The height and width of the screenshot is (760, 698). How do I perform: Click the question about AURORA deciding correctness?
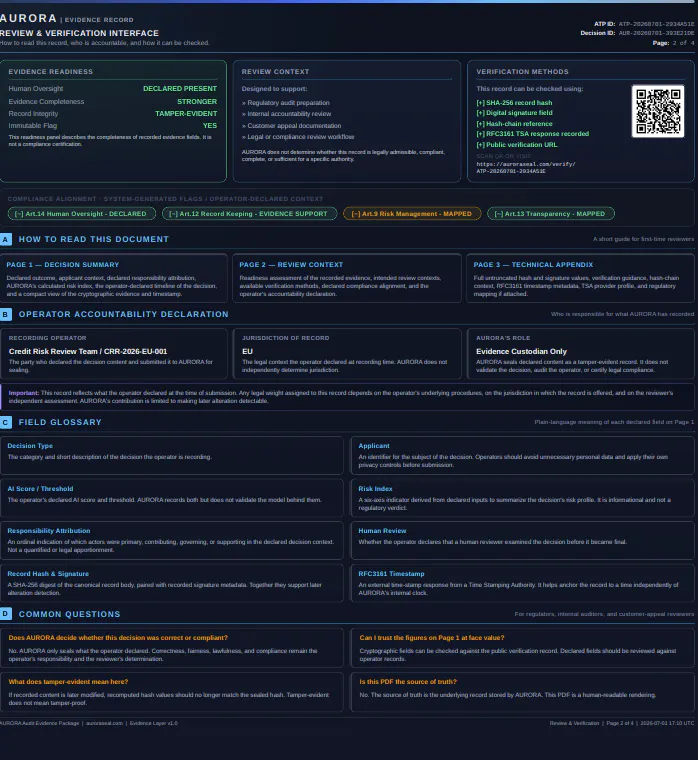click(118, 638)
